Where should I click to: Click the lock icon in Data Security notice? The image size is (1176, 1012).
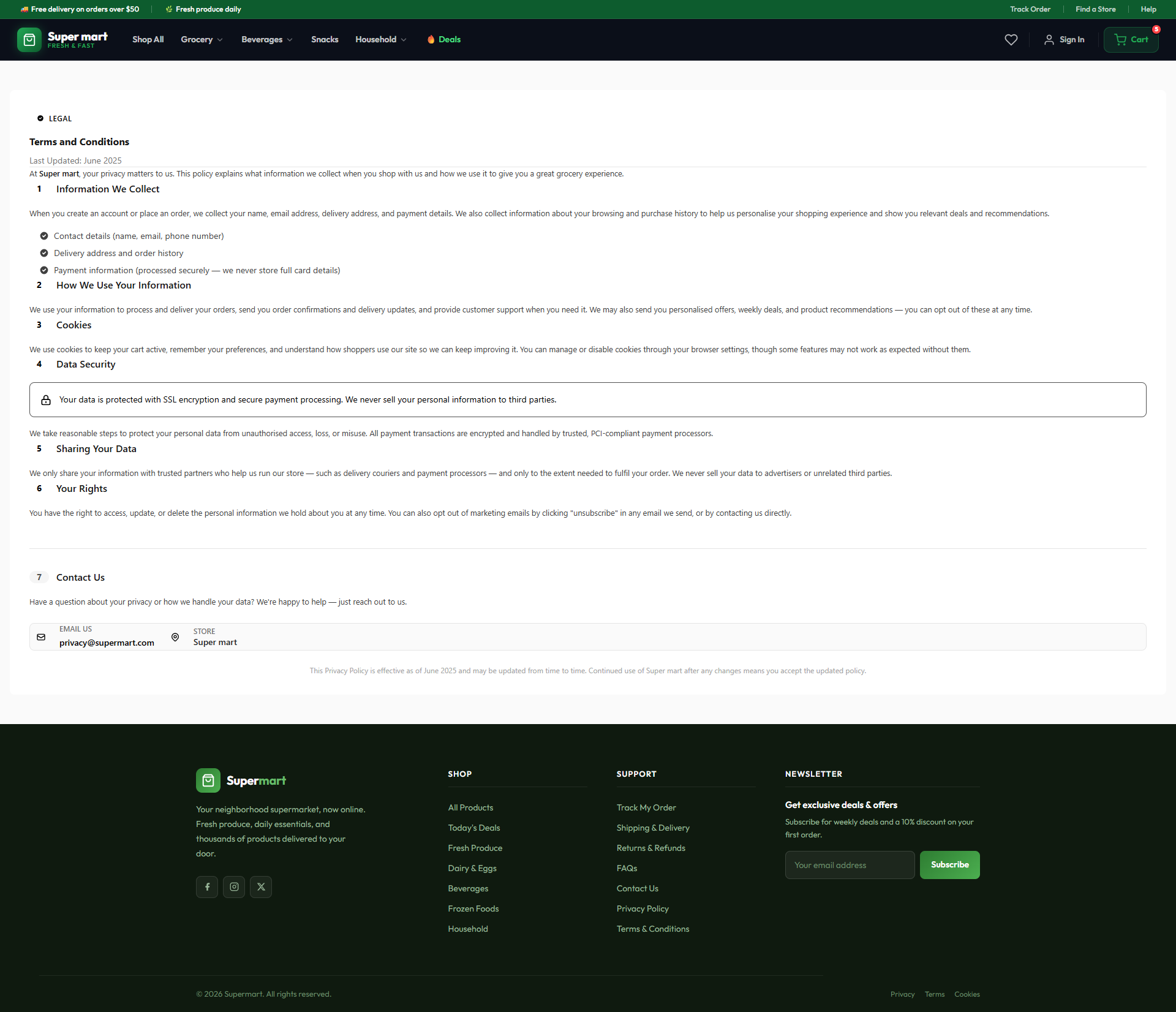tap(46, 400)
